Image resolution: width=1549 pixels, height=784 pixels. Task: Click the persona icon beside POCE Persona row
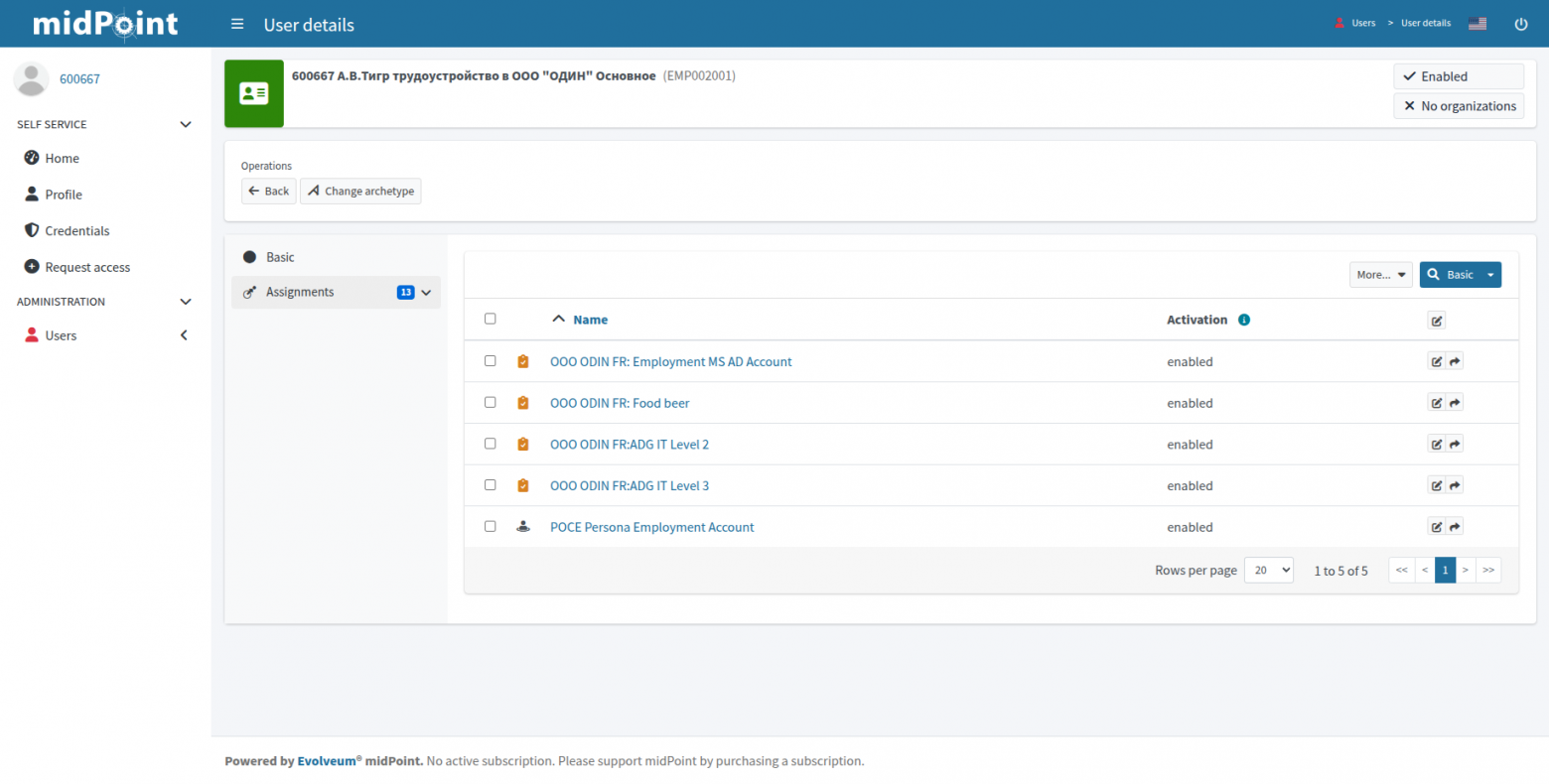(523, 527)
